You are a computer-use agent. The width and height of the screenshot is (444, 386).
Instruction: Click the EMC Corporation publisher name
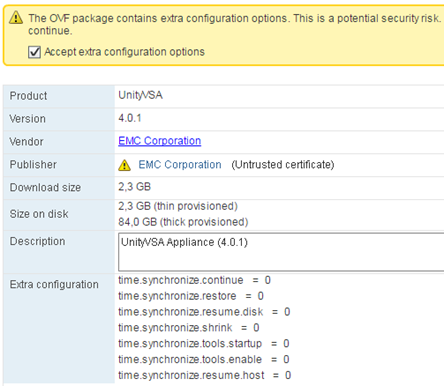180,165
